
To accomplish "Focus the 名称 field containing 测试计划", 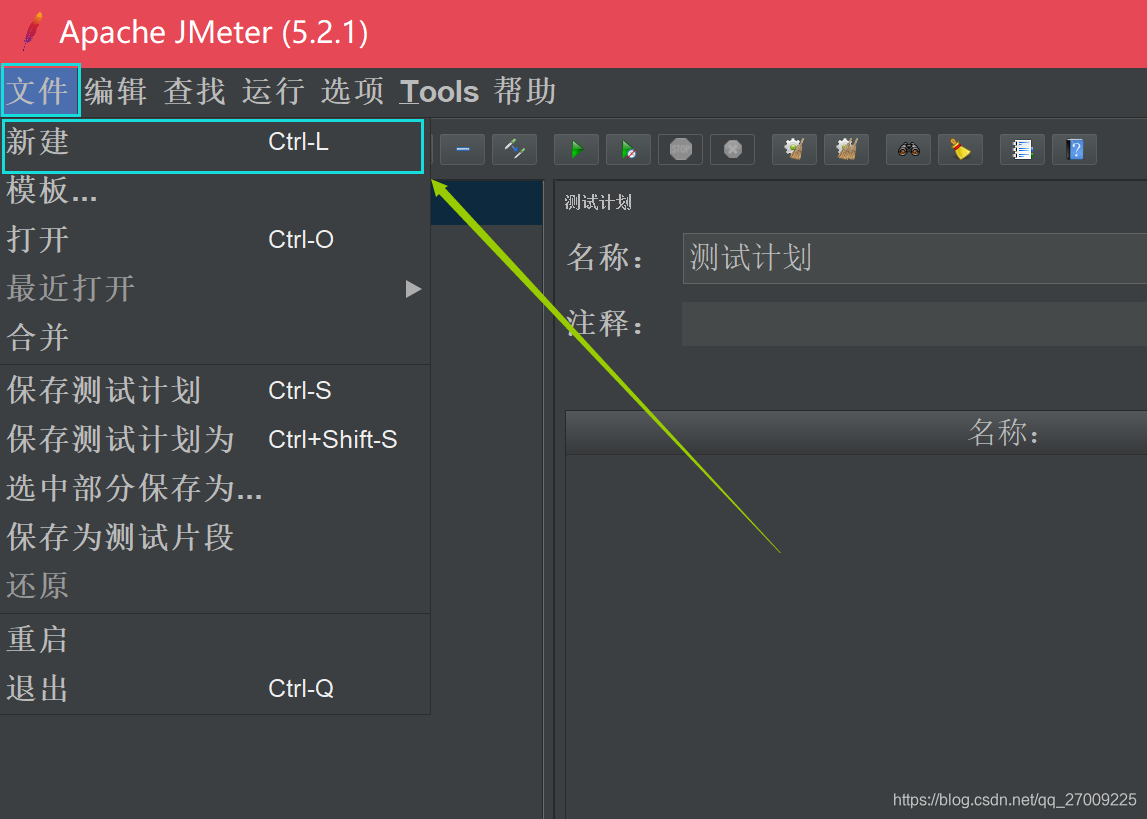I will 914,258.
